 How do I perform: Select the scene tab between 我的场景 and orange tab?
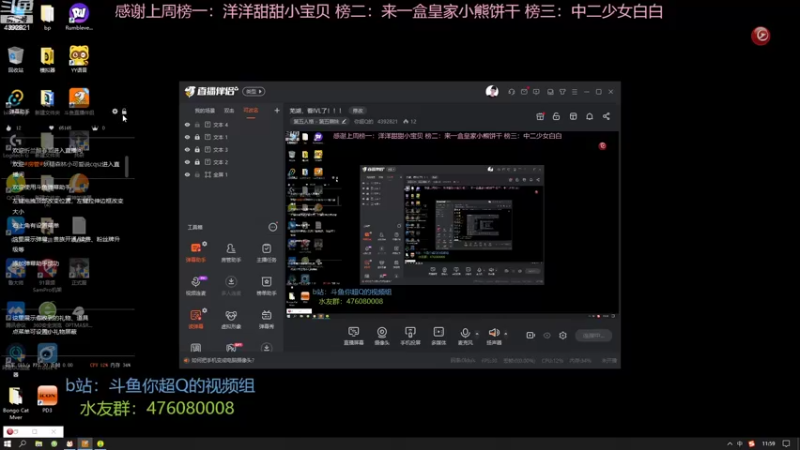point(229,110)
